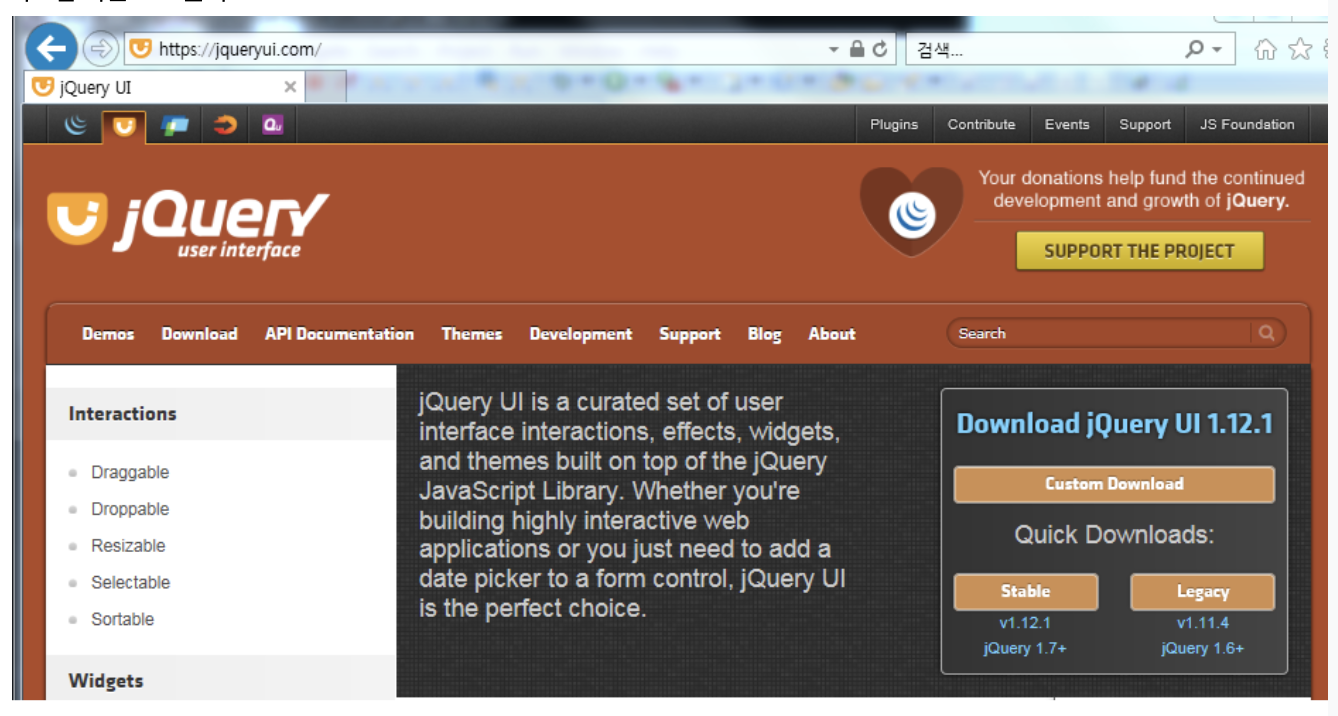Click the browser Back arrow button
1338x716 pixels.
51,48
